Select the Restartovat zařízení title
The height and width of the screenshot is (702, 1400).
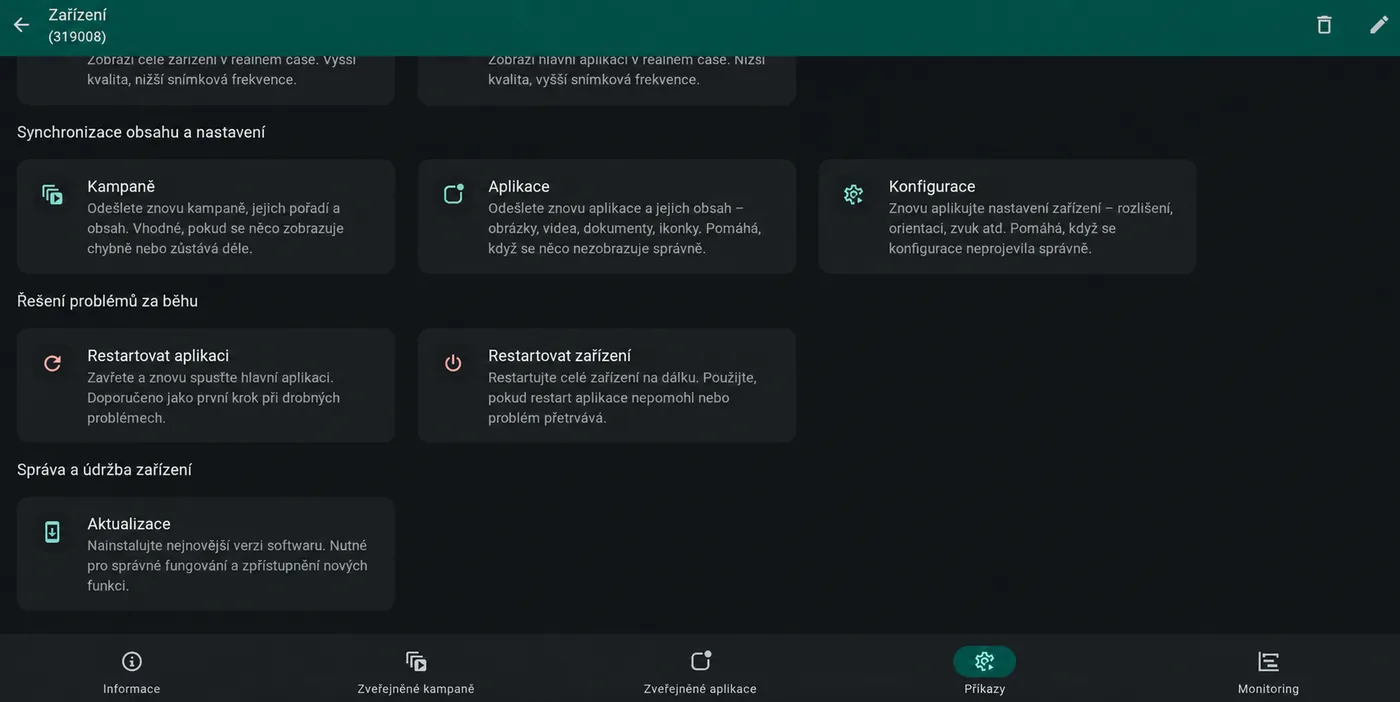click(x=559, y=355)
